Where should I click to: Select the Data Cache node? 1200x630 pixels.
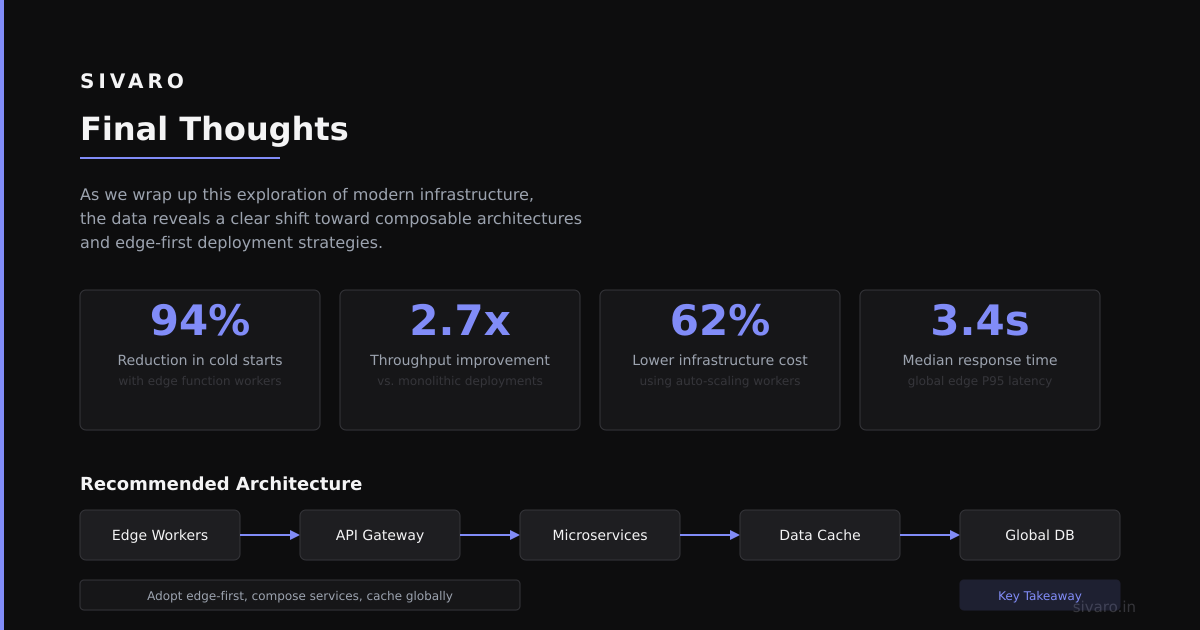click(x=820, y=535)
